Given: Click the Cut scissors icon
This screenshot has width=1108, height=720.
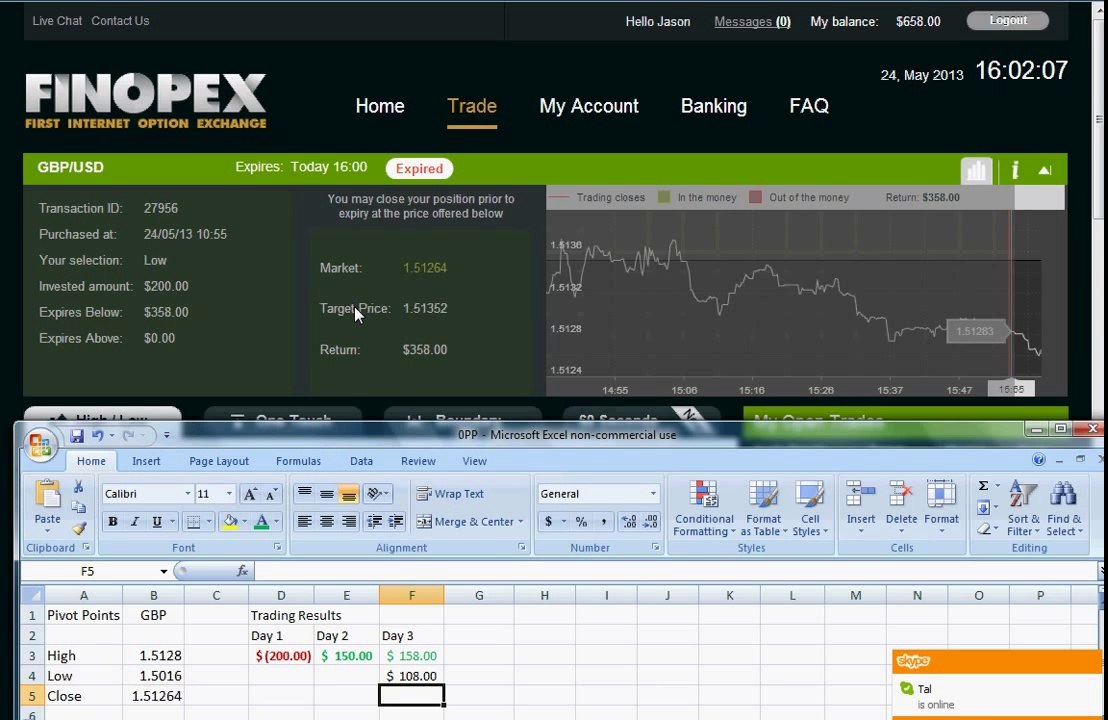Looking at the screenshot, I should coord(78,487).
